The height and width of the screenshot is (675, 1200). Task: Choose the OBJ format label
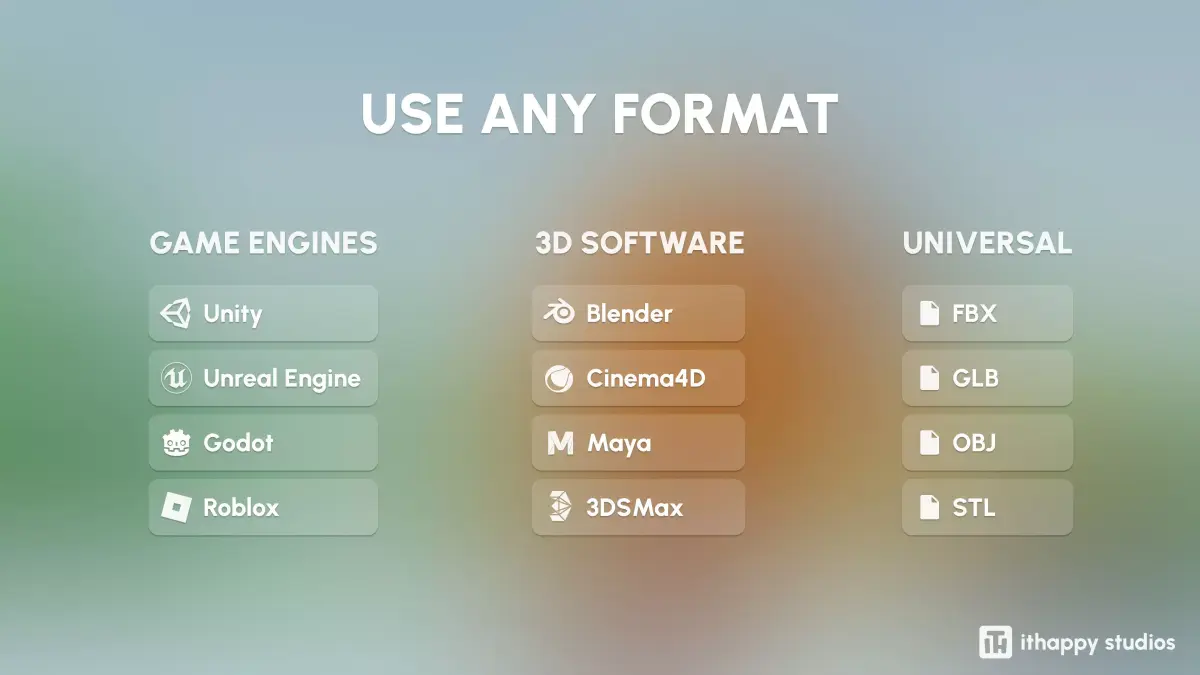tap(974, 443)
